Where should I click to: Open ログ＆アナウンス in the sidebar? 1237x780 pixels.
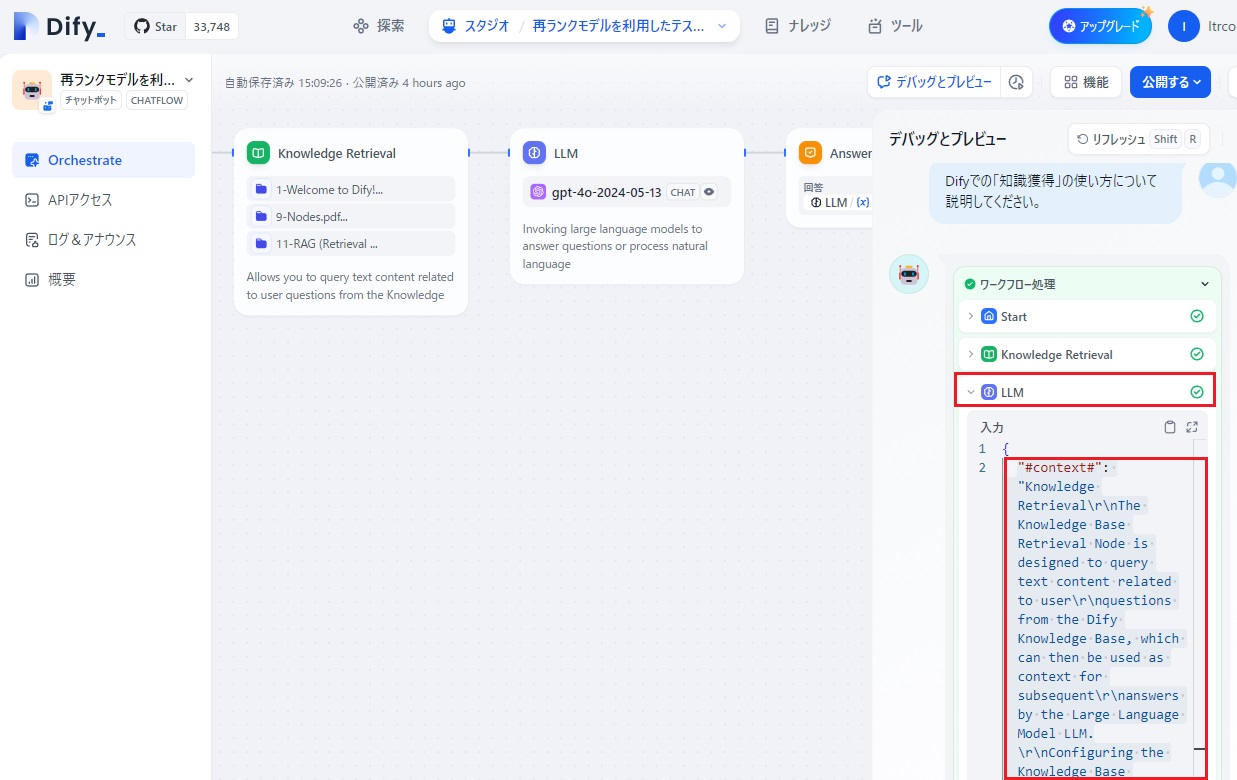pos(103,240)
